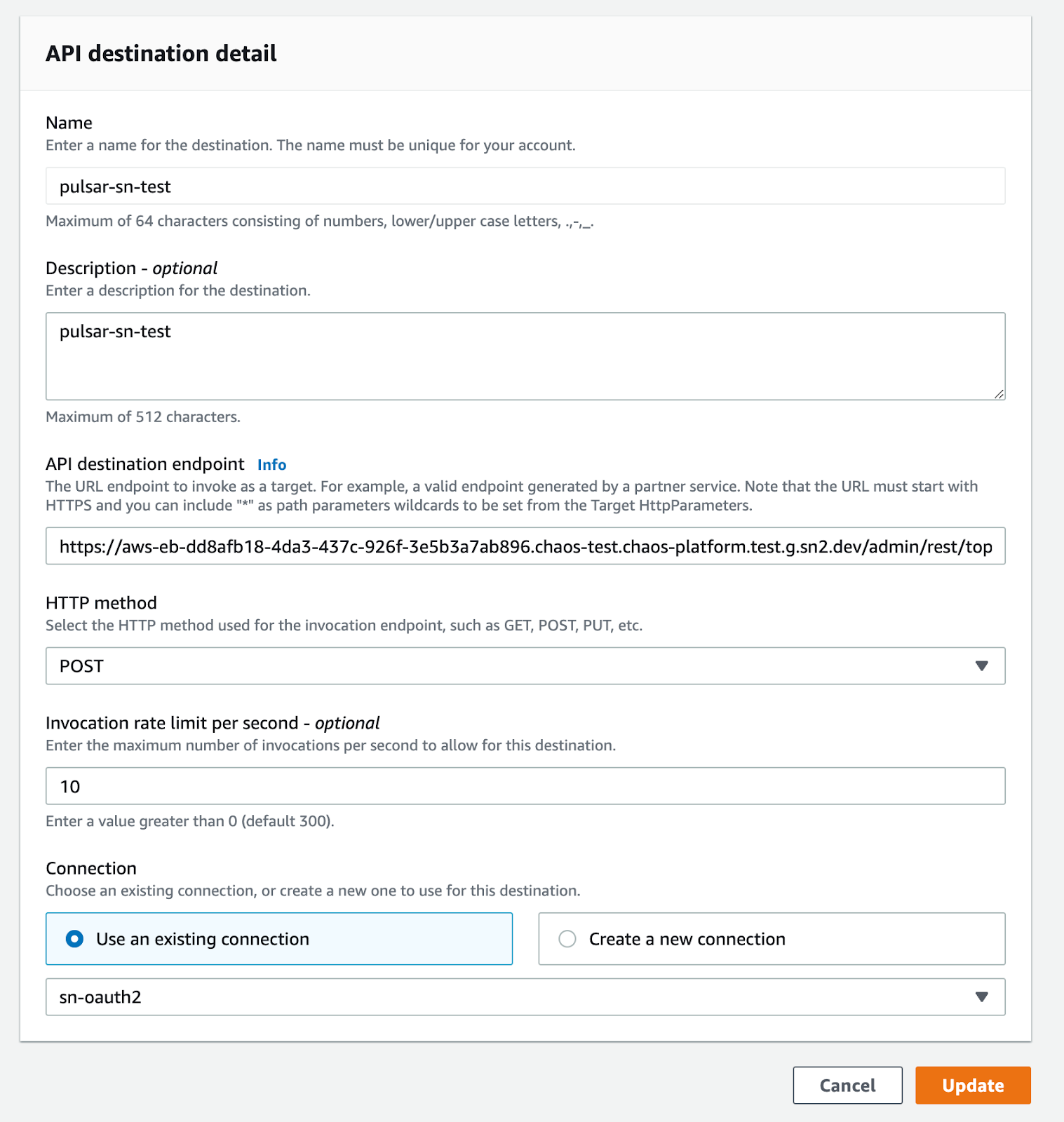This screenshot has width=1064, height=1122.
Task: Click the Description - optional label
Action: click(x=131, y=269)
